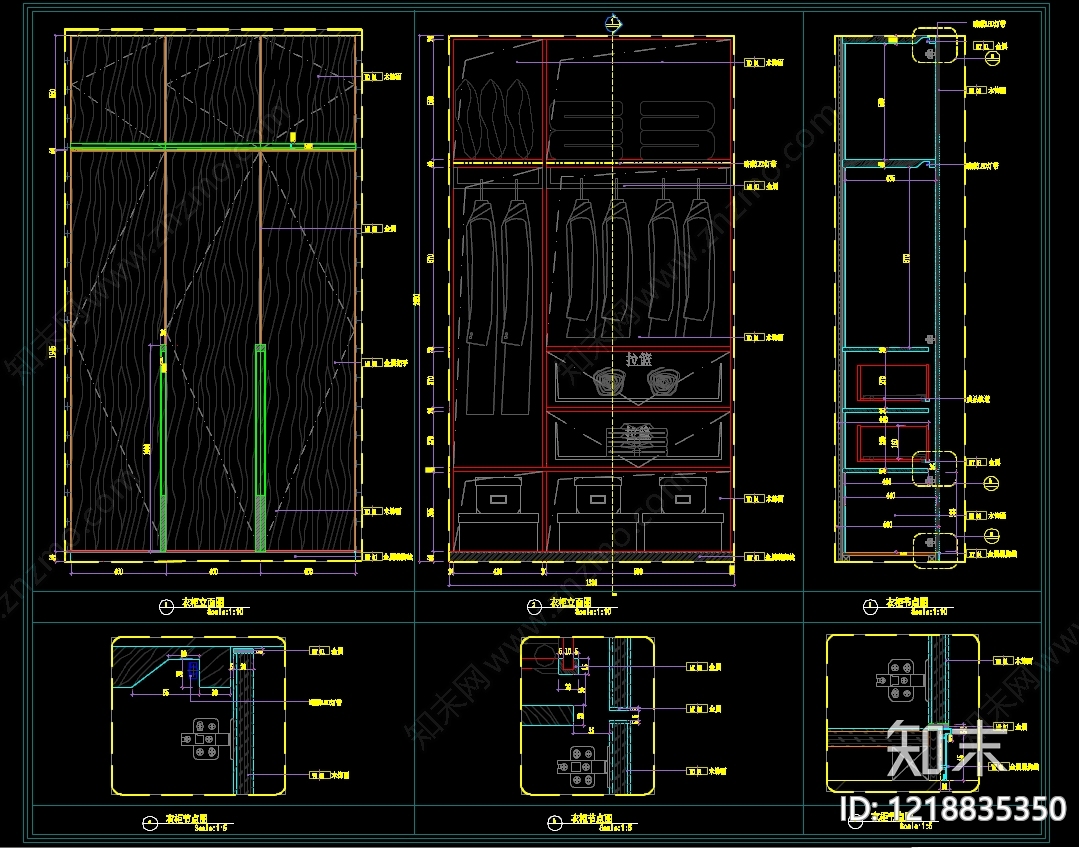Select the hatched plinth under the interior elevation
The width and height of the screenshot is (1079, 848).
click(591, 555)
